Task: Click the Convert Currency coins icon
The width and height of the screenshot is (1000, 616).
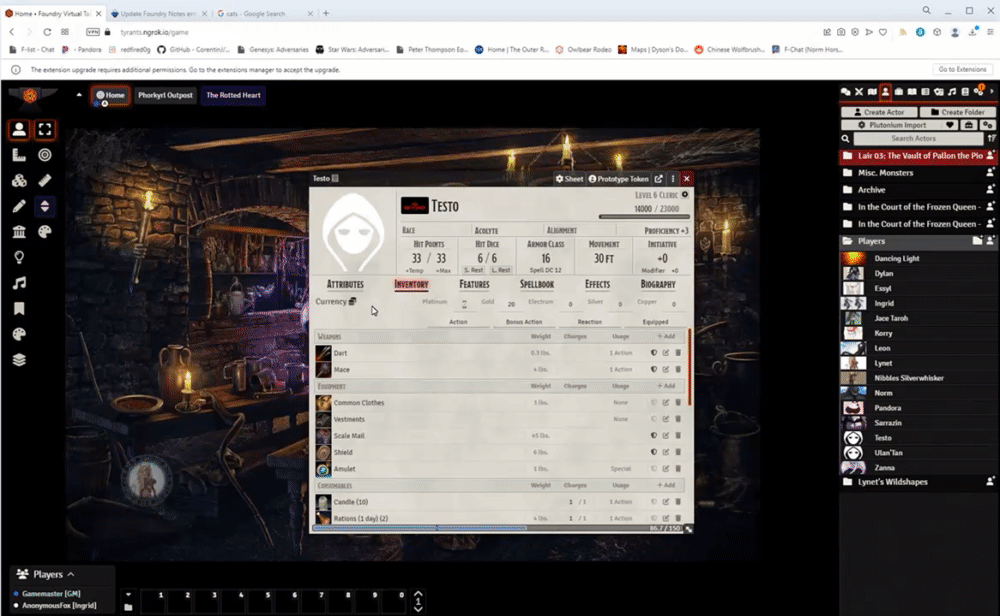Action: 352,302
